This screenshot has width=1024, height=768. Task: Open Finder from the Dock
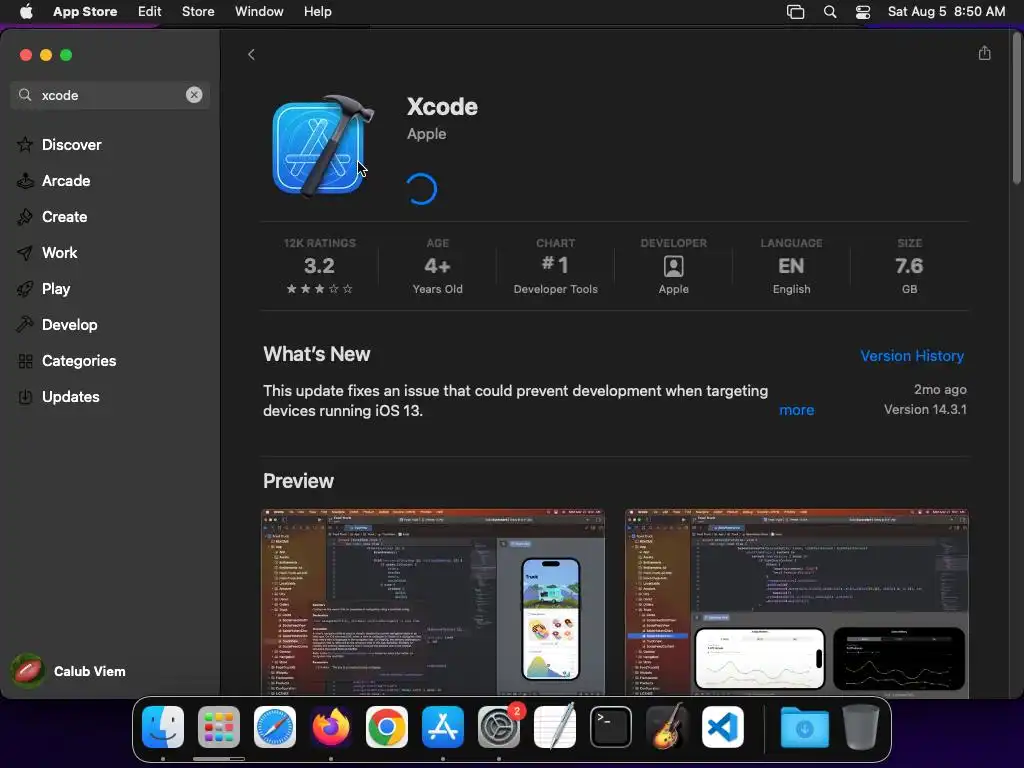coord(163,727)
